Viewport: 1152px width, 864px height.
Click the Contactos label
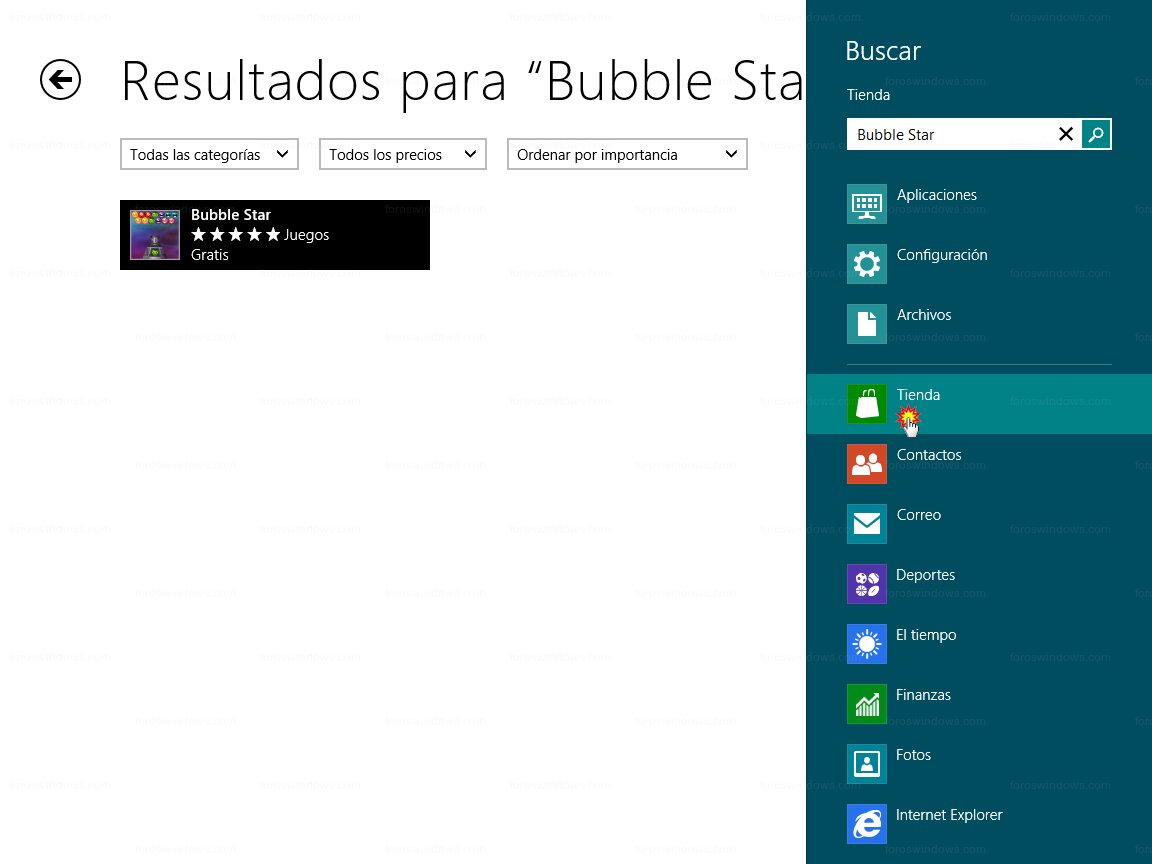(929, 455)
